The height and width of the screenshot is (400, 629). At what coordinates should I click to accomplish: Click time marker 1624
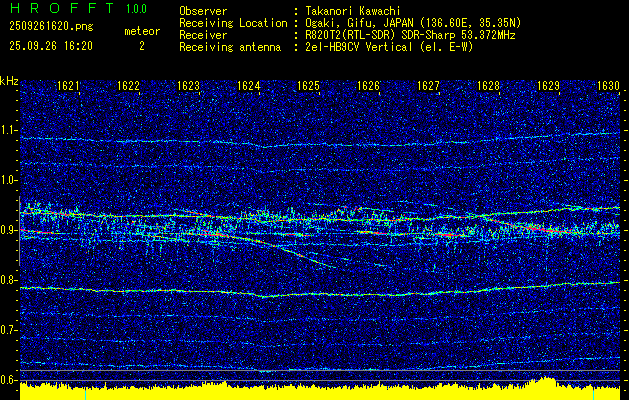(x=248, y=85)
